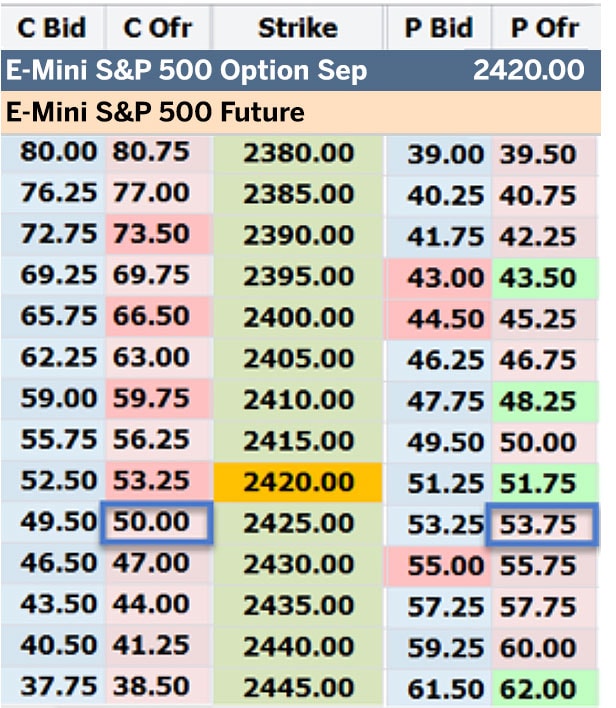Select the Strike column header
Image resolution: width=616 pixels, height=708 pixels.
pos(298,27)
